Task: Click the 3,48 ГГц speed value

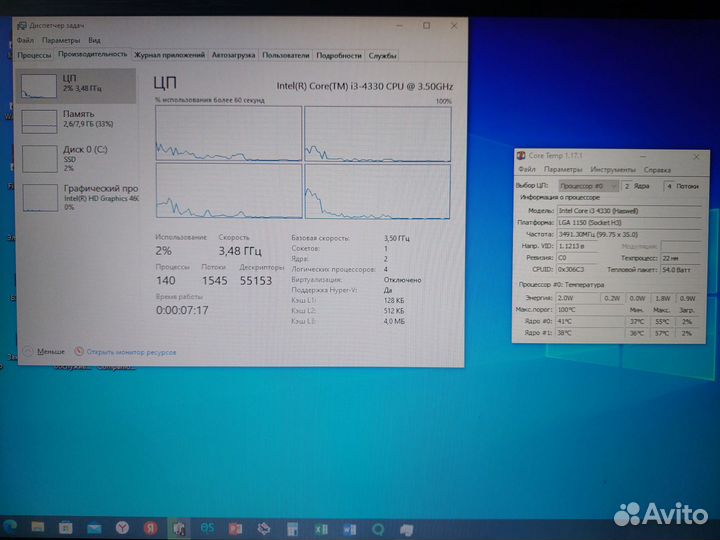Action: pos(240,251)
